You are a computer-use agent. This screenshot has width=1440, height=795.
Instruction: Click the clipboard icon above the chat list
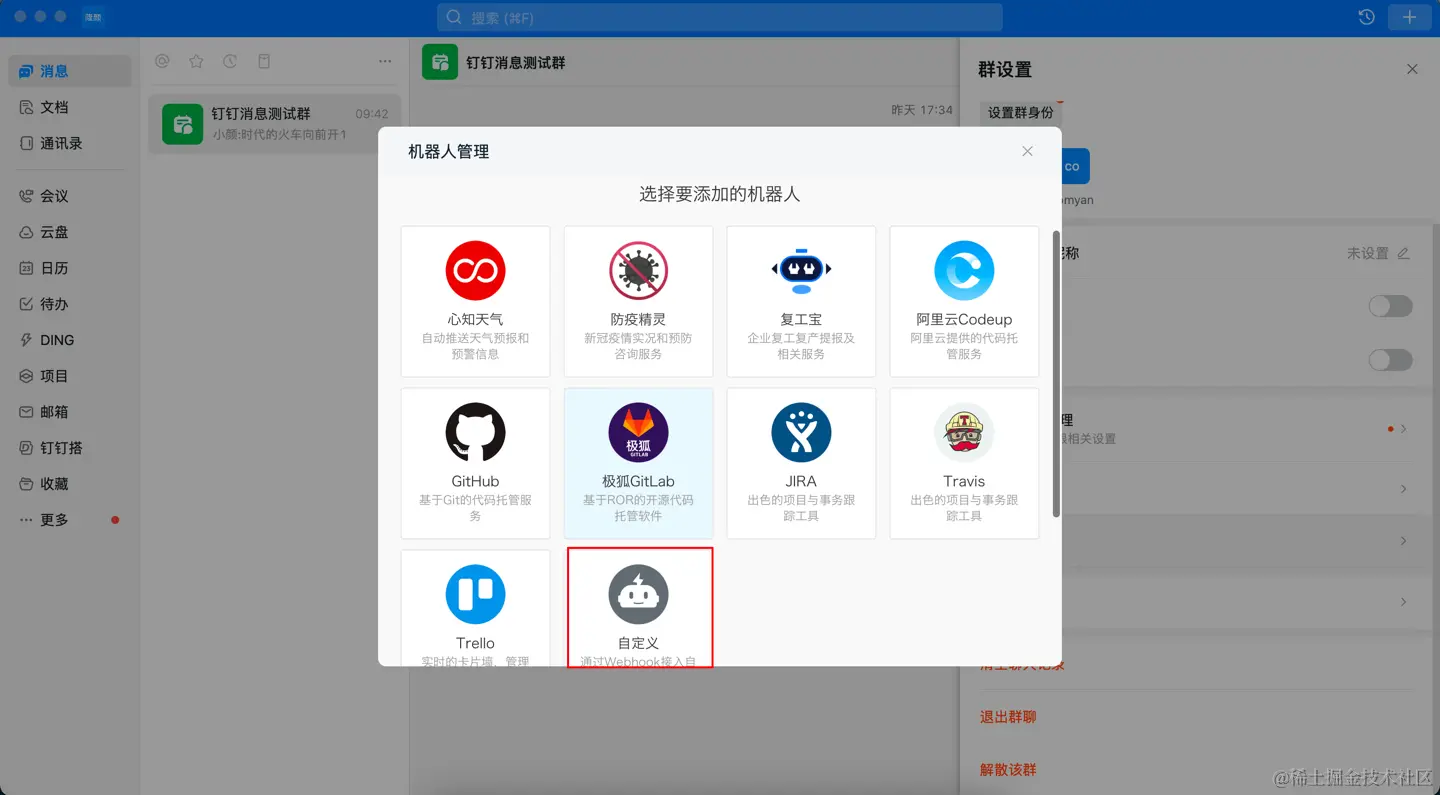coord(264,61)
